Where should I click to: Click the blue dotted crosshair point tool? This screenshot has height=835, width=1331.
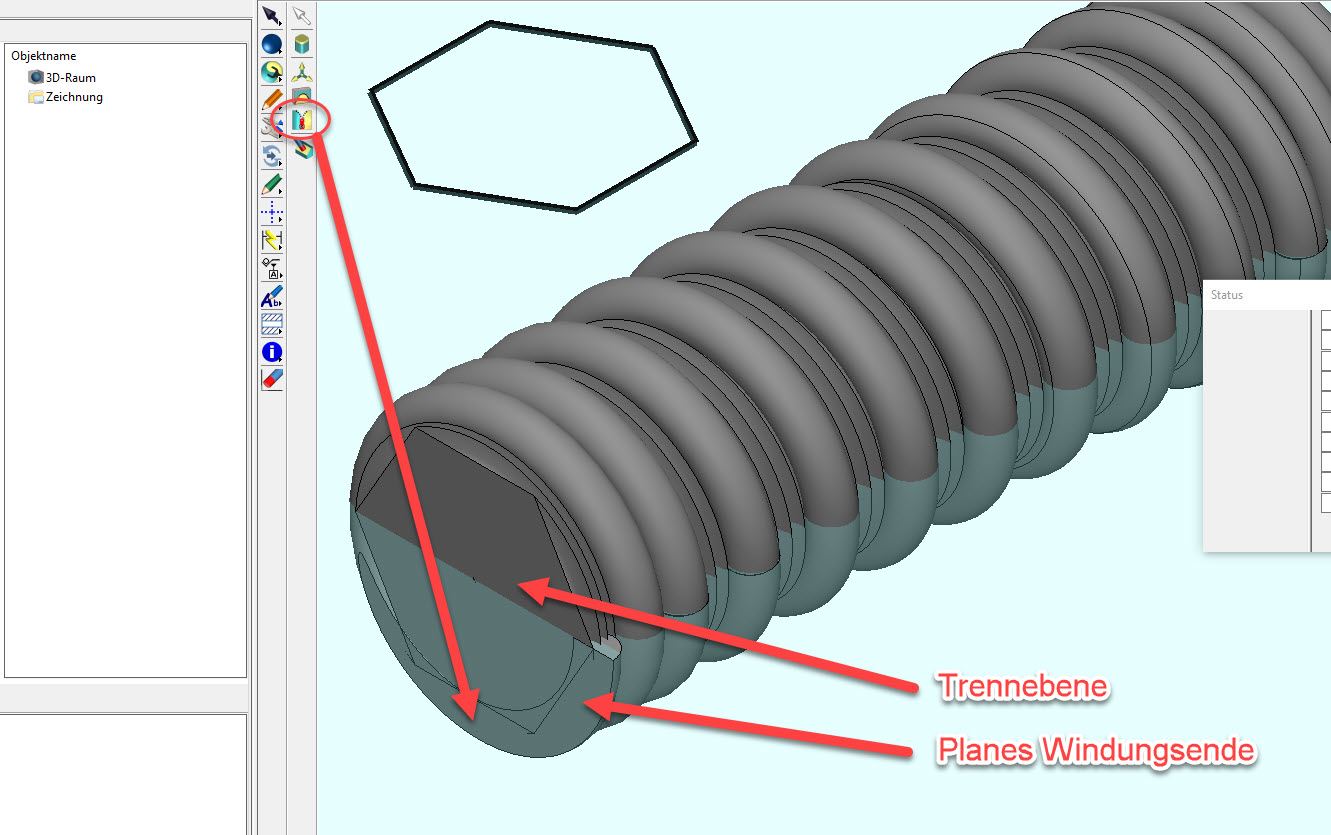(271, 212)
